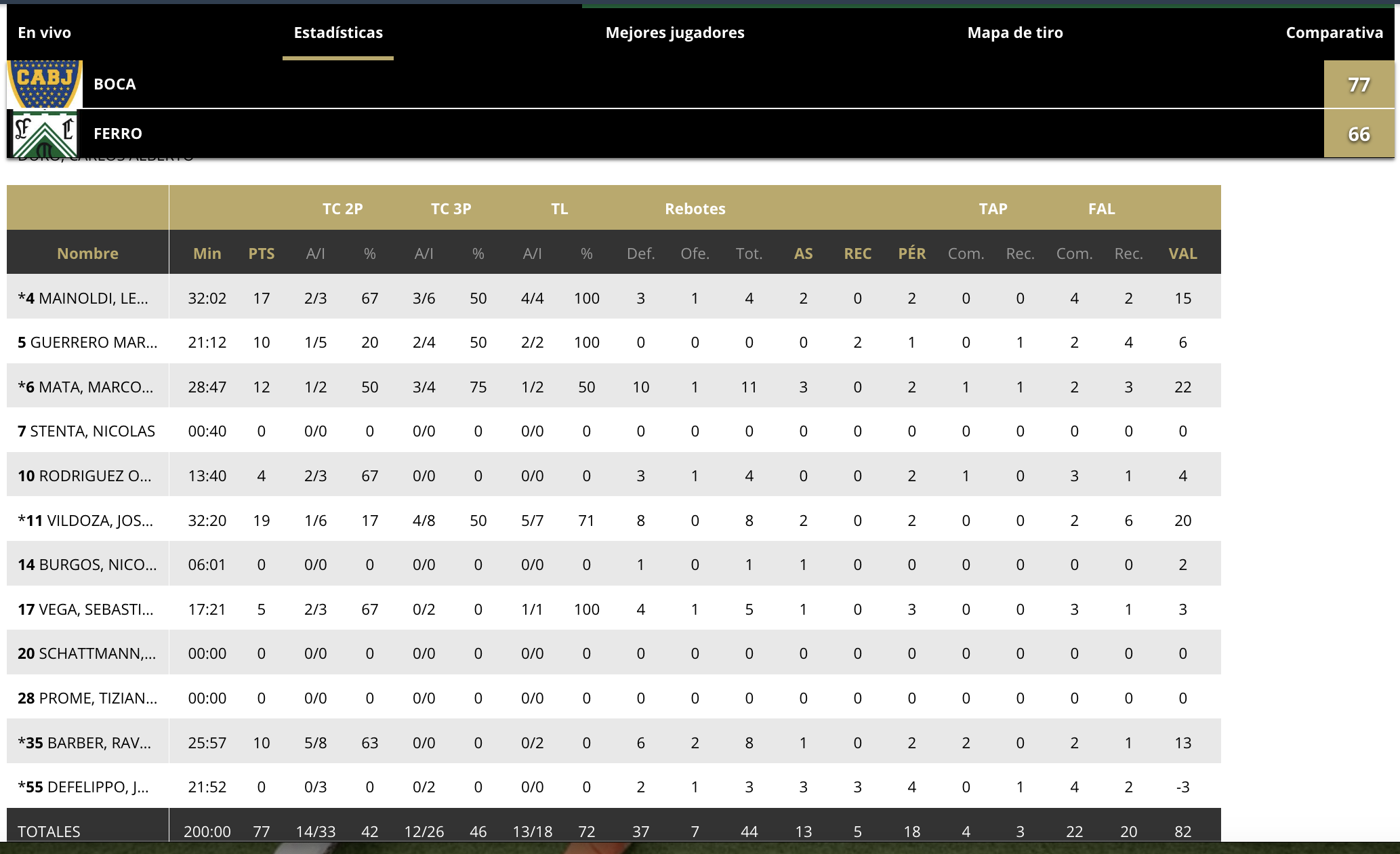Click the TOTALES row label
Screen dimensions: 1400x854
[49, 832]
